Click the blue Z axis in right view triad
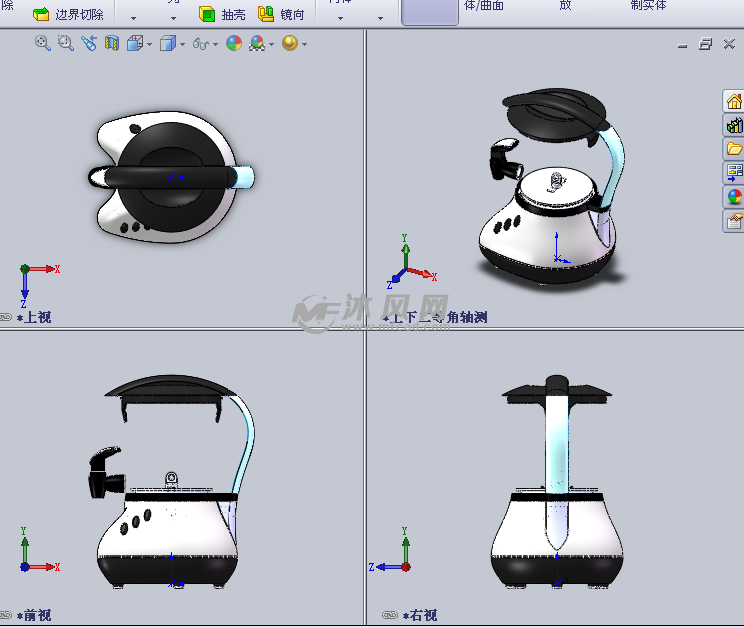This screenshot has width=744, height=628. tap(385, 567)
